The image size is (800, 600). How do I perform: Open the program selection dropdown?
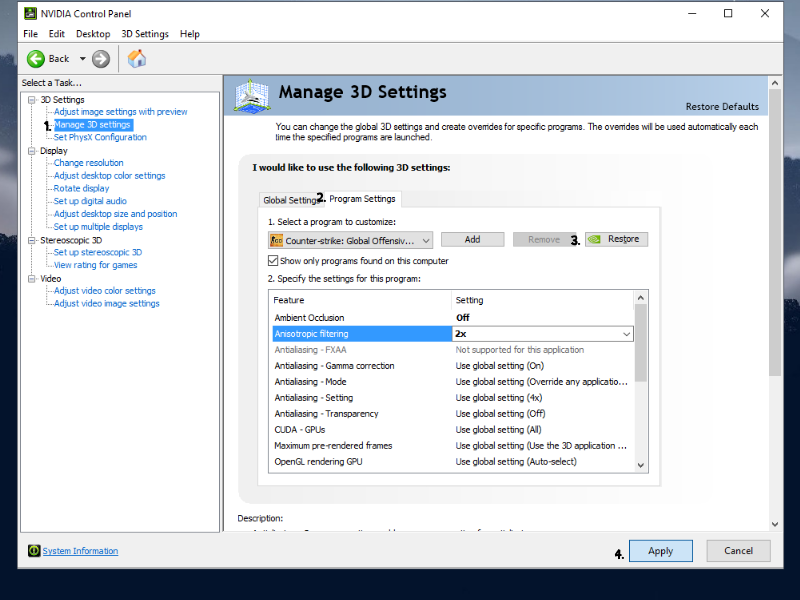pyautogui.click(x=351, y=240)
